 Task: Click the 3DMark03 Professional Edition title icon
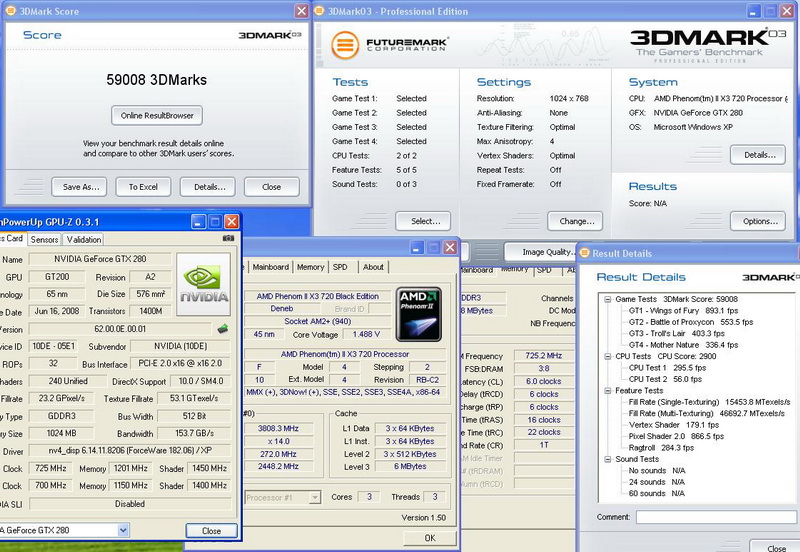click(x=319, y=11)
